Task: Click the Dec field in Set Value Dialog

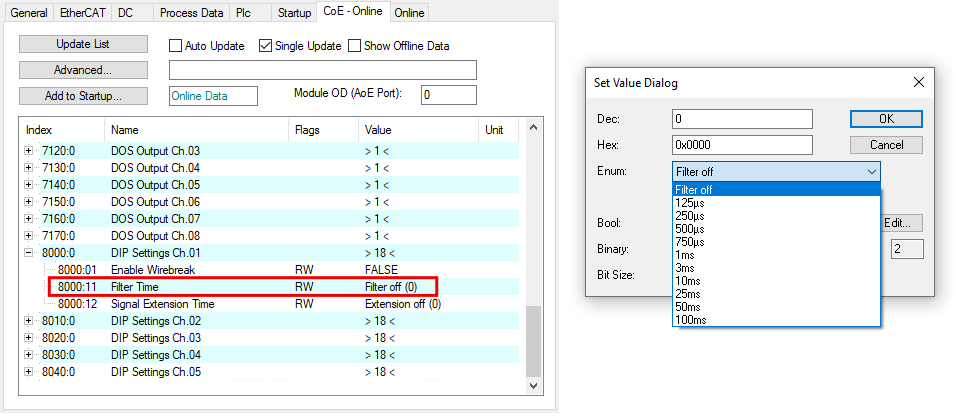Action: (743, 119)
